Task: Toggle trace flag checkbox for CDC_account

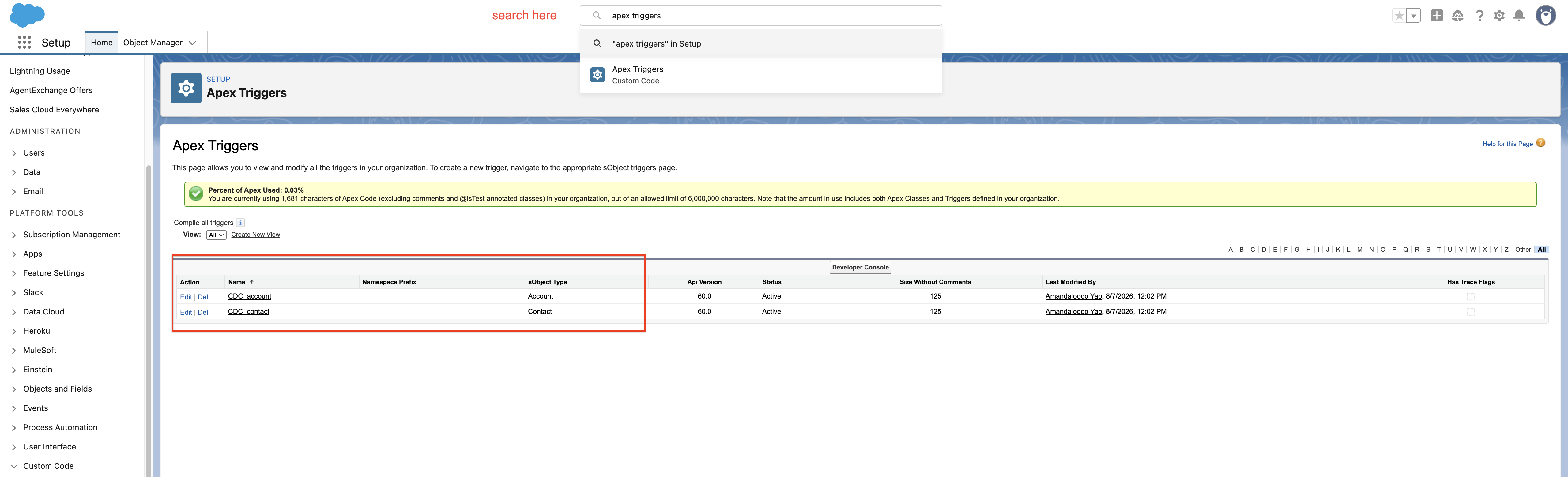Action: 1471,297
